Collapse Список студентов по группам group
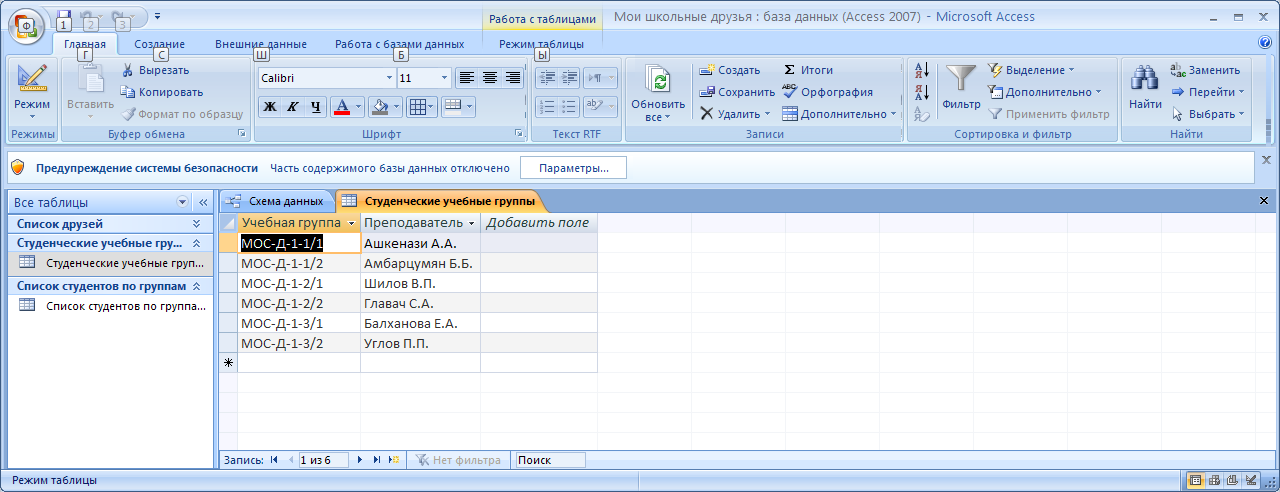1280x492 pixels. tap(196, 286)
